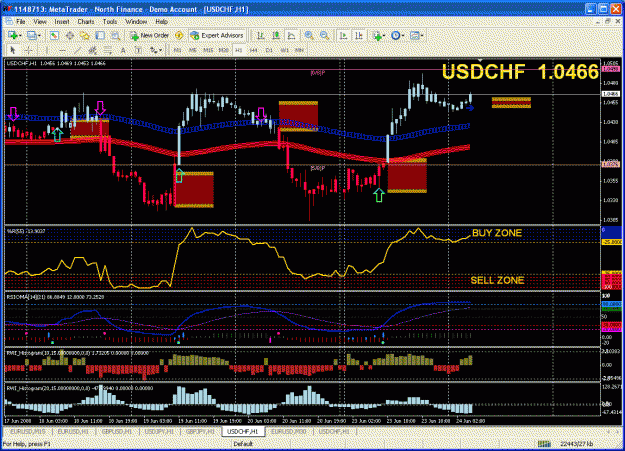Set timeframe to D1

point(269,50)
